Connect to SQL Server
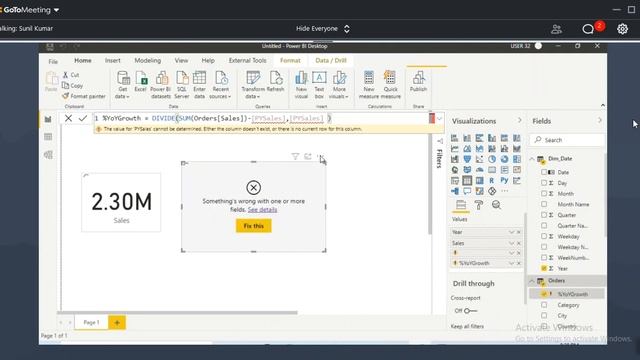This screenshot has height=360, width=640. tap(182, 85)
